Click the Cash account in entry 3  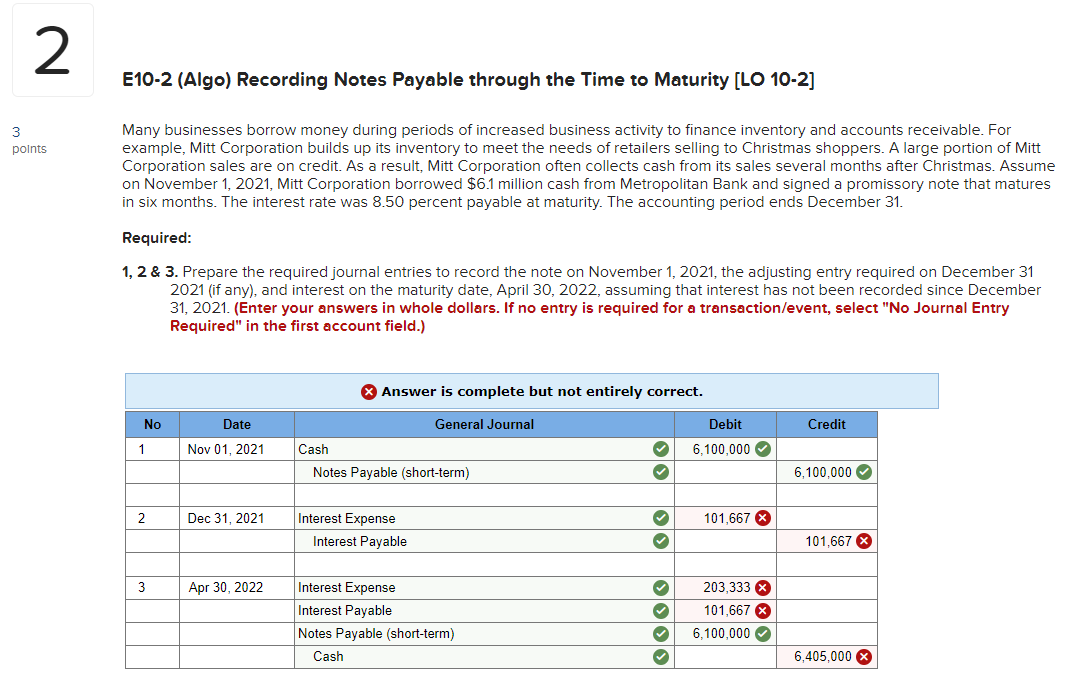pos(484,657)
